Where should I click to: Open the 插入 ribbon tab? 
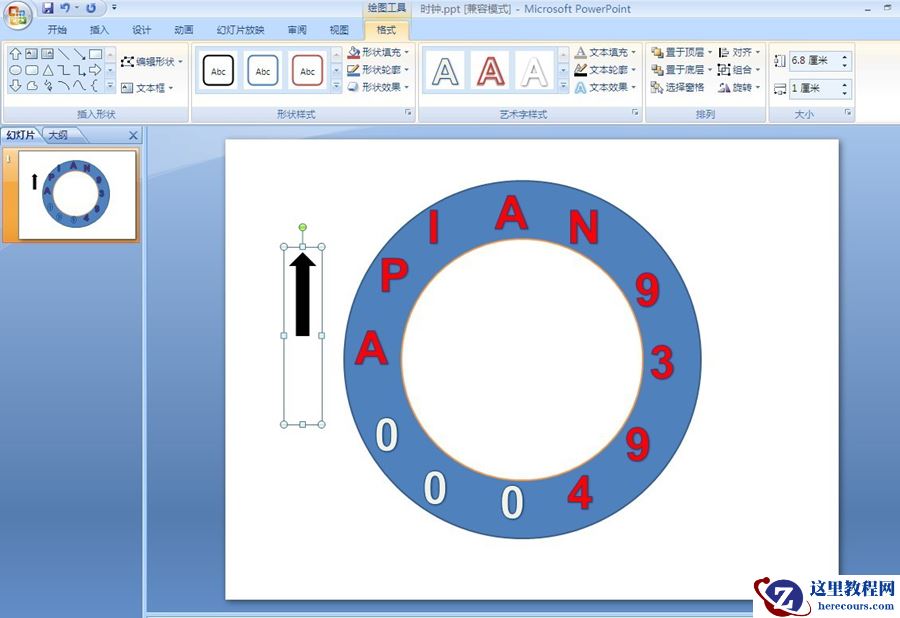99,30
